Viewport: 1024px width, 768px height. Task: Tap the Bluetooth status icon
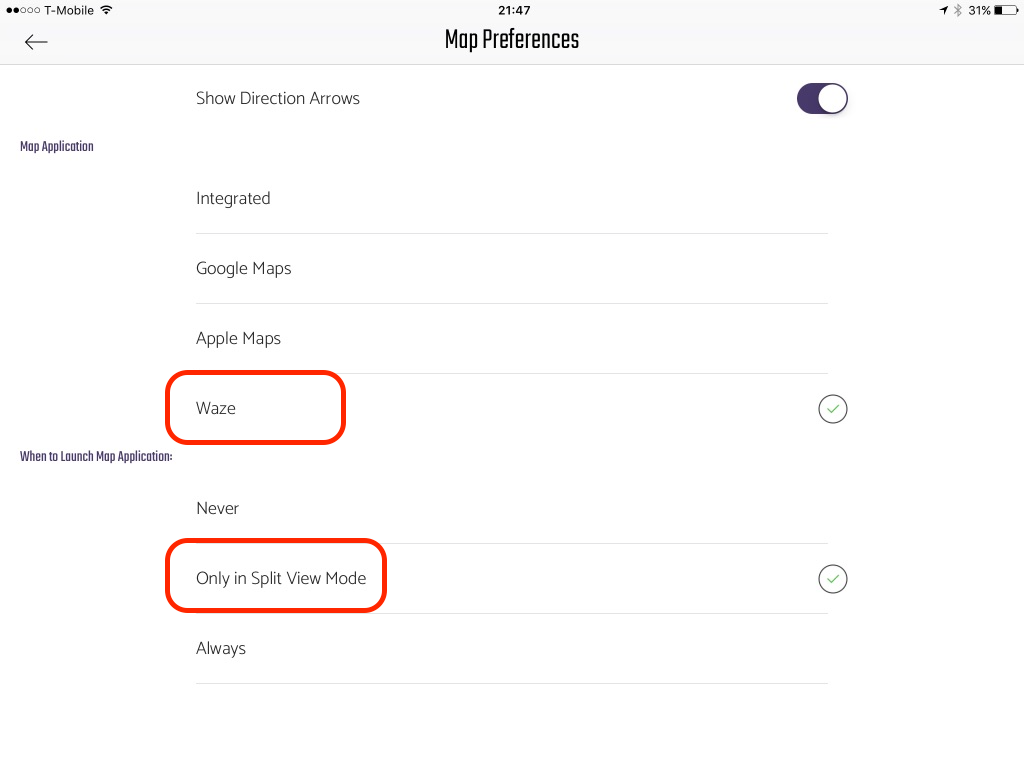(958, 10)
